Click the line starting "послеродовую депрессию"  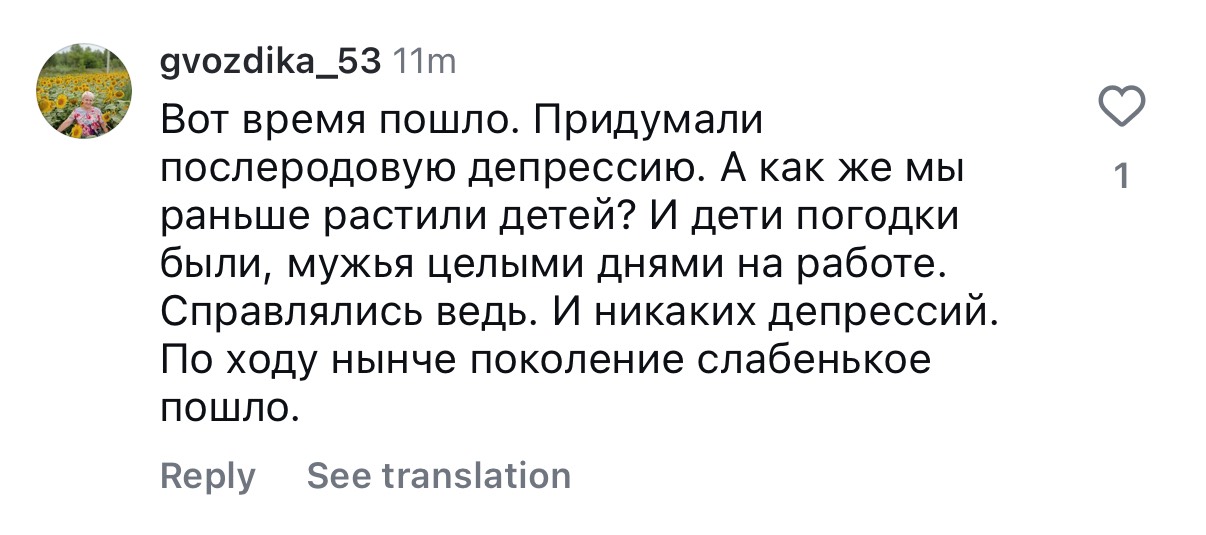click(561, 170)
